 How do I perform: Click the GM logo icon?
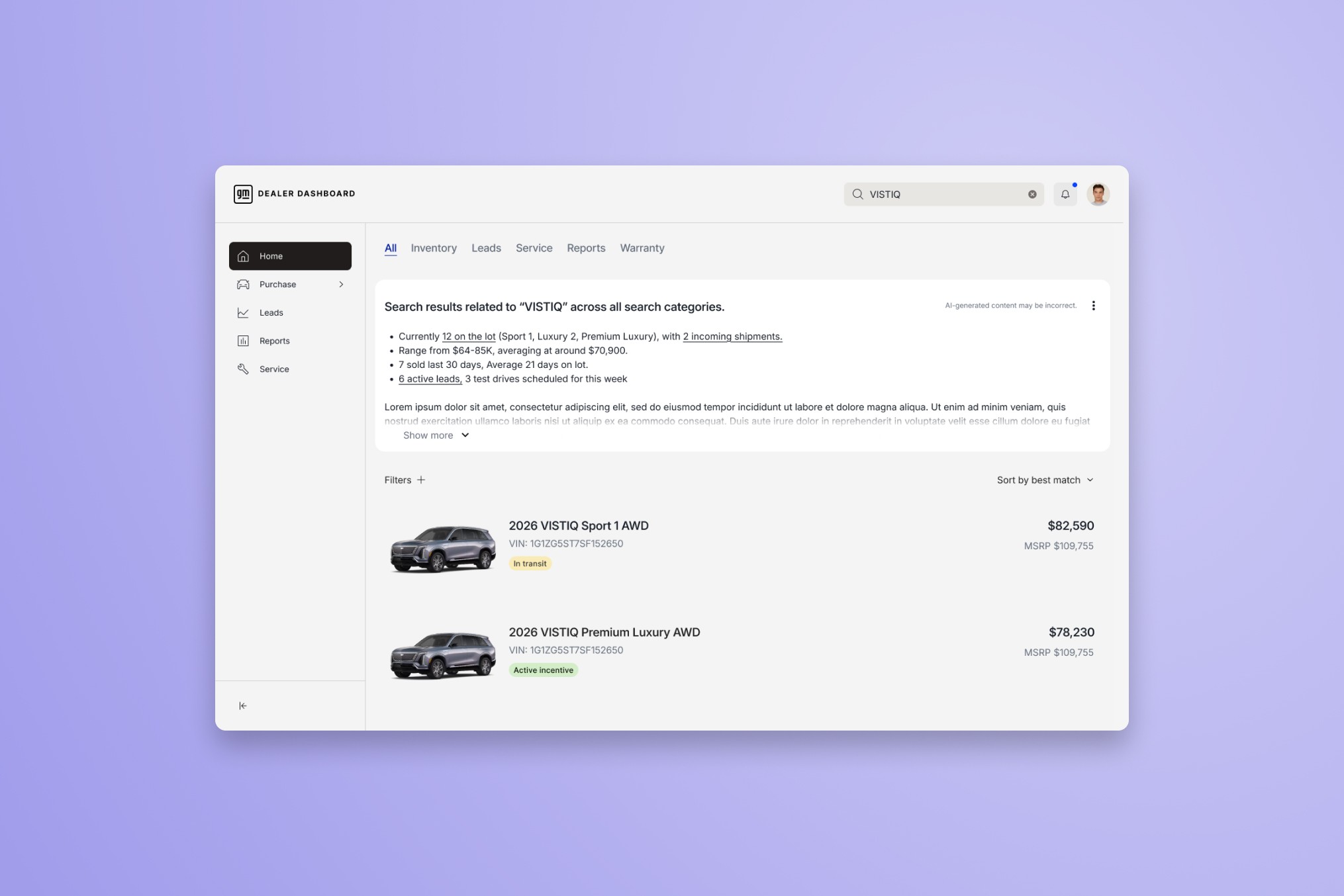pyautogui.click(x=242, y=194)
